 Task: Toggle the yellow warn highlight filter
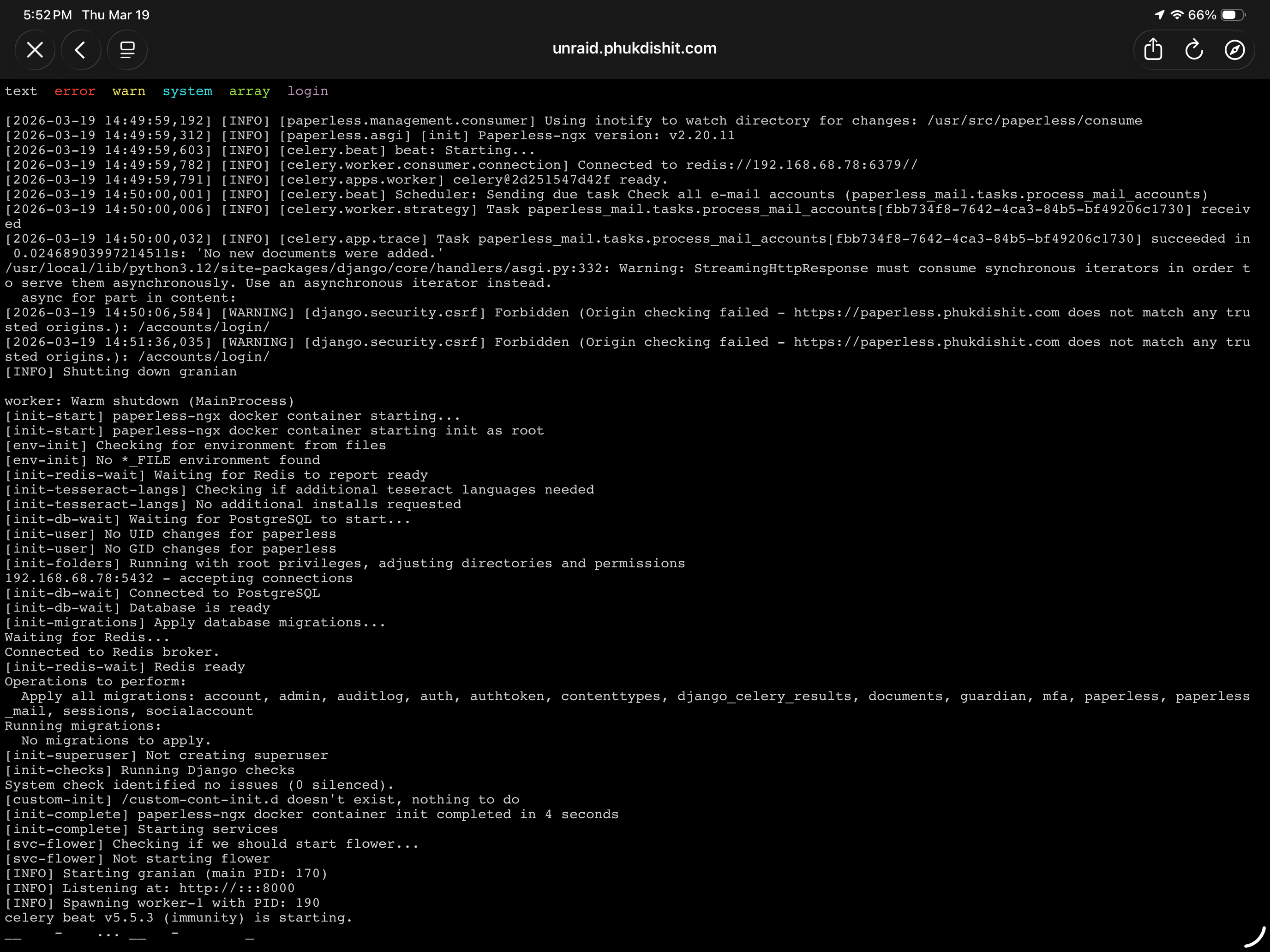pos(129,91)
